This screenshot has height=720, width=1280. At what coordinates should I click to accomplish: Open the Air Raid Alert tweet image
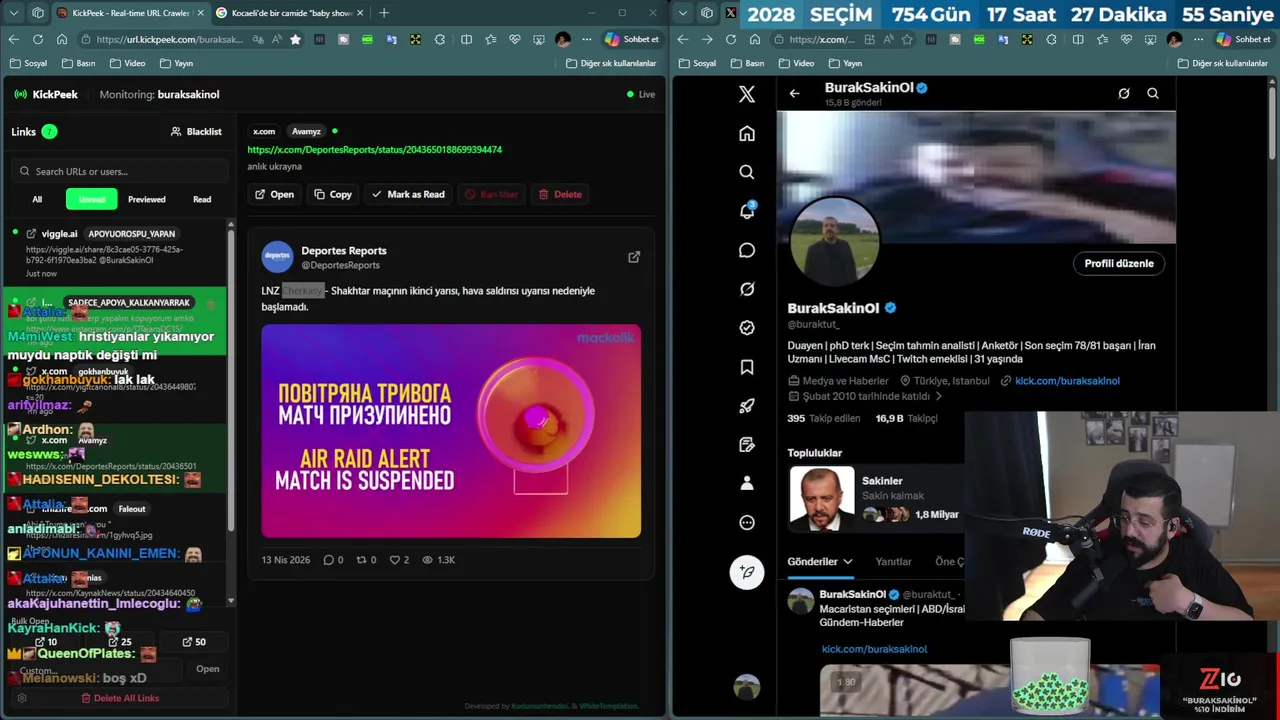[451, 431]
